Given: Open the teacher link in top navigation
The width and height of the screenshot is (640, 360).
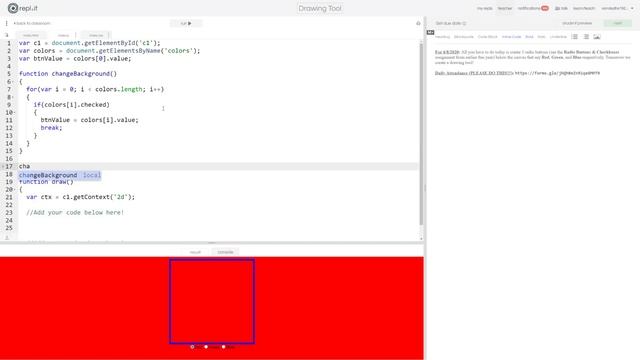Looking at the screenshot, I should point(504,8).
